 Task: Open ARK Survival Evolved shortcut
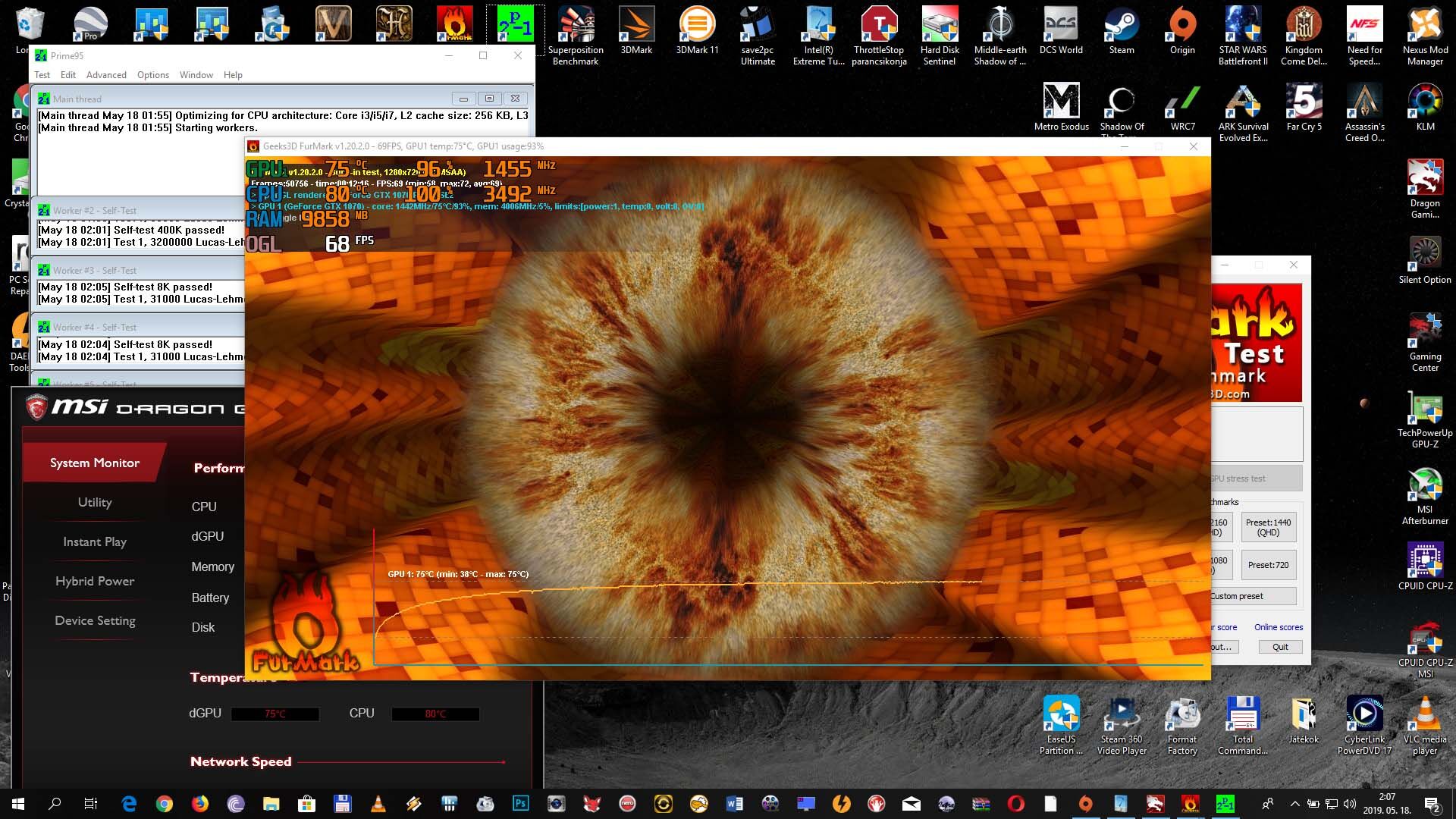click(x=1243, y=112)
